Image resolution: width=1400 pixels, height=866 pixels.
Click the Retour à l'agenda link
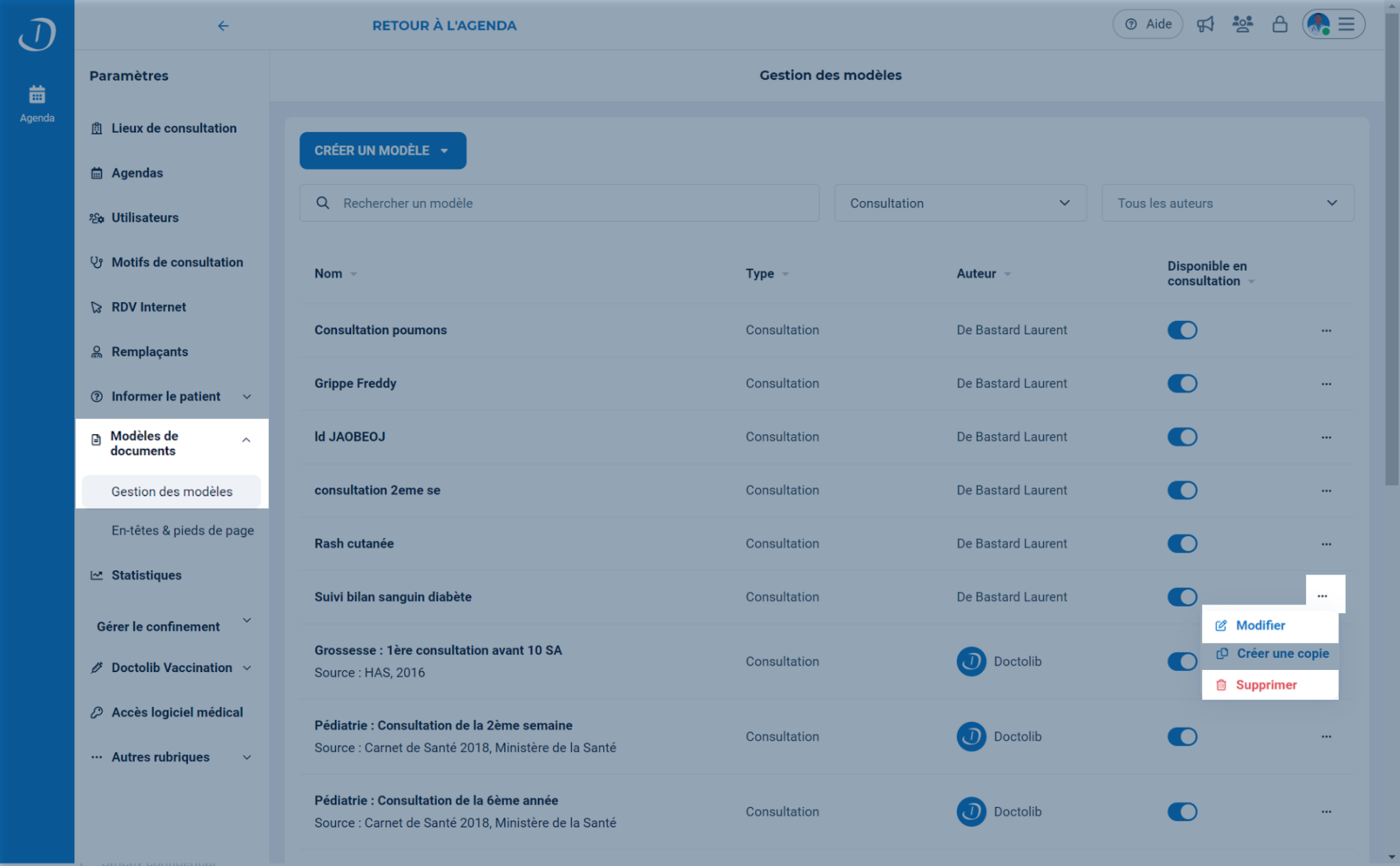(x=444, y=26)
